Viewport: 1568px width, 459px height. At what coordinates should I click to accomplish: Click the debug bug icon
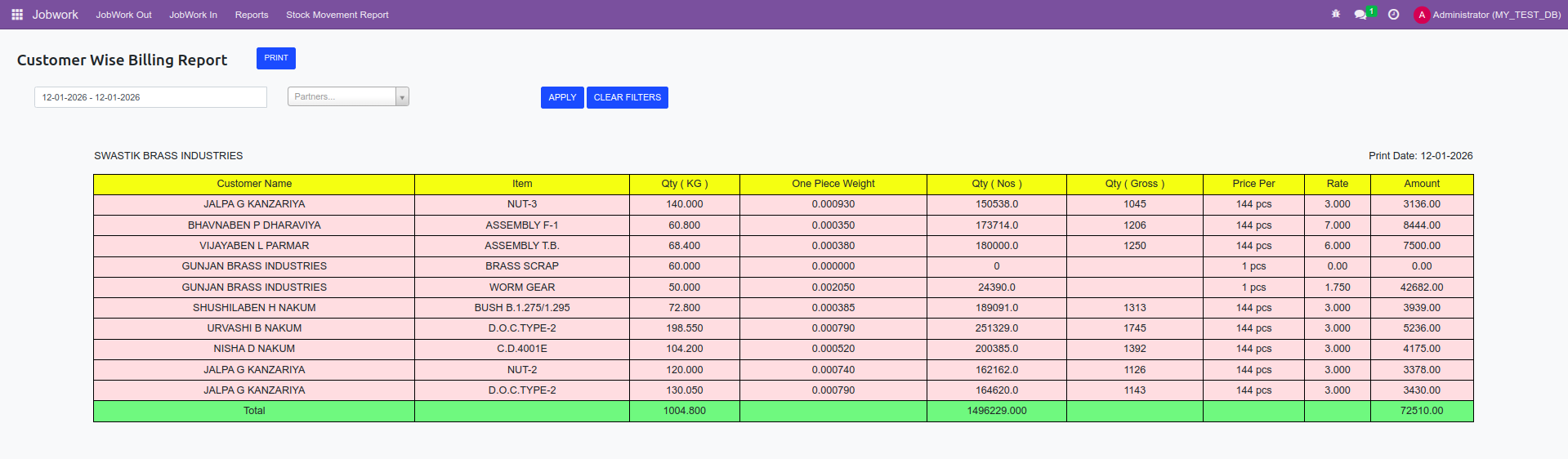tap(1336, 15)
